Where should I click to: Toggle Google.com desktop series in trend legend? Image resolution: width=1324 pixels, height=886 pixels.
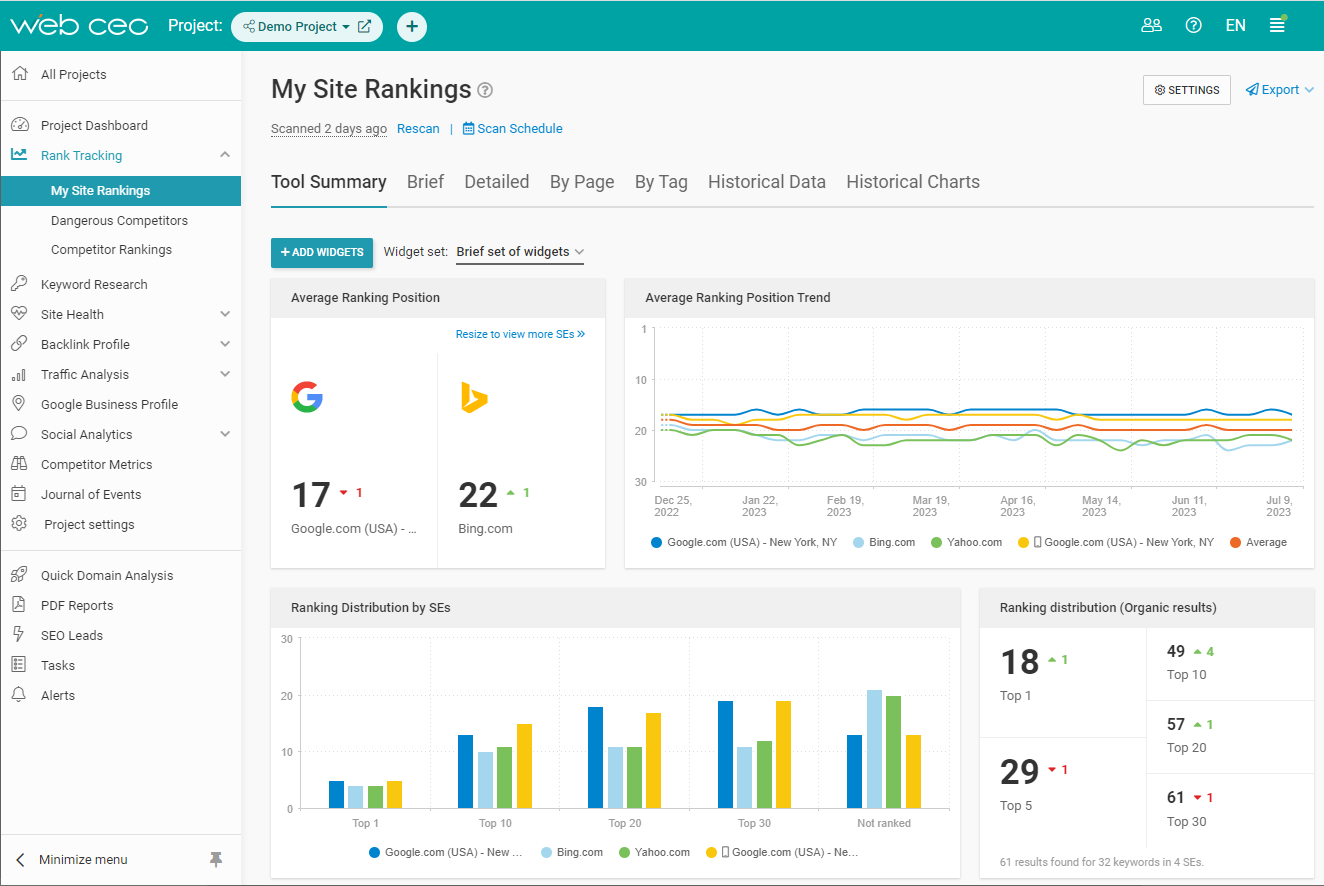(744, 542)
